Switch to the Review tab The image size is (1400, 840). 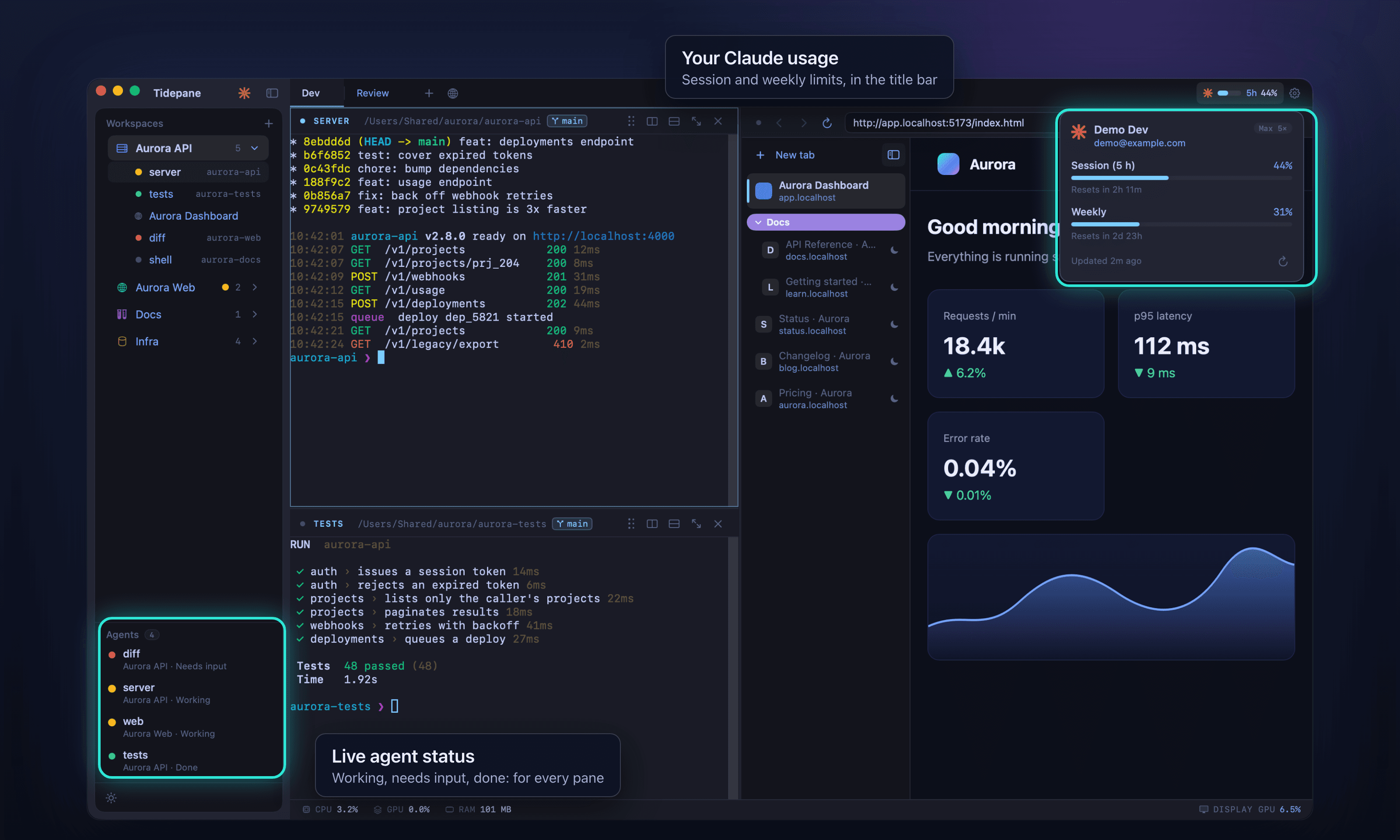372,93
